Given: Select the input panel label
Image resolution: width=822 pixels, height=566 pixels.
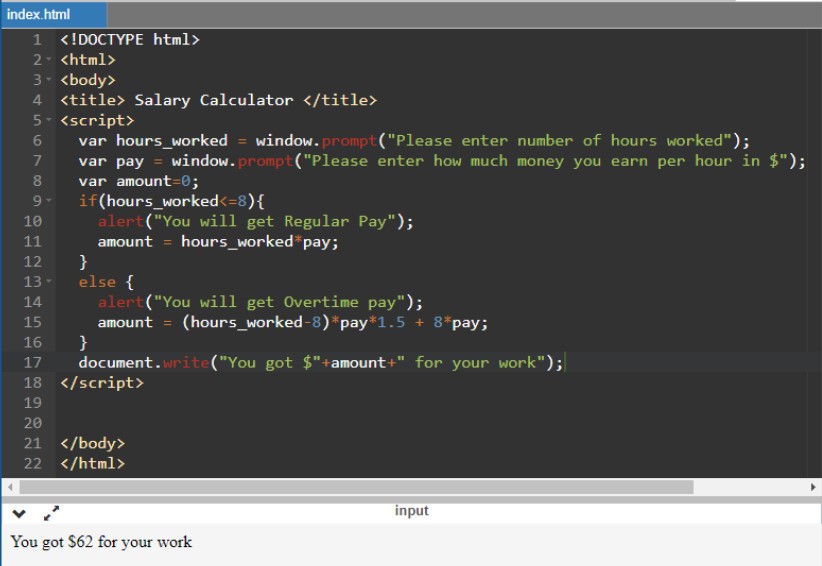Looking at the screenshot, I should (x=411, y=511).
